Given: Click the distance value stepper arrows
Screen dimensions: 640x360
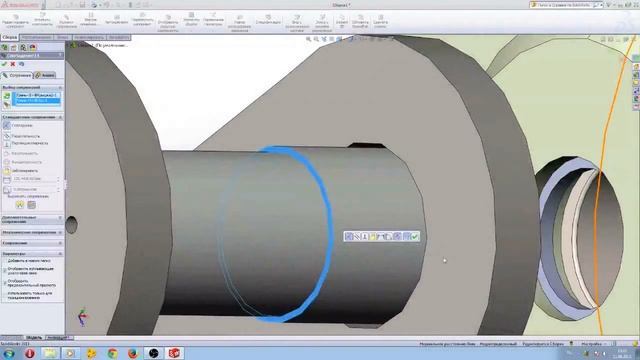Looking at the screenshot, I should pos(58,179).
